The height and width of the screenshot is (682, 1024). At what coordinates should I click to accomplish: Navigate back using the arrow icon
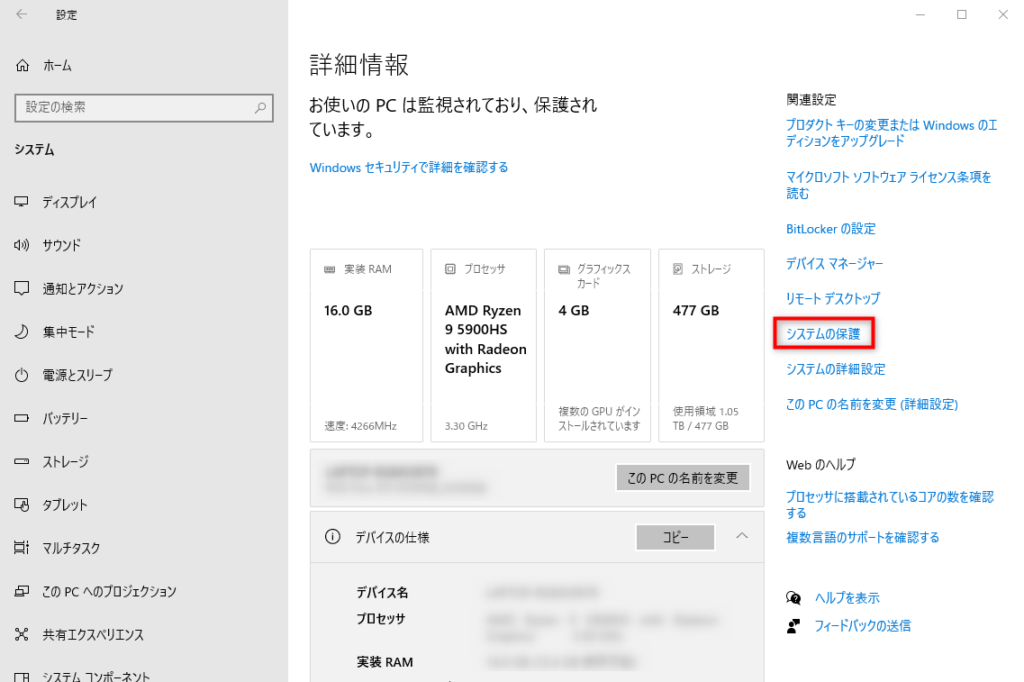(x=20, y=15)
